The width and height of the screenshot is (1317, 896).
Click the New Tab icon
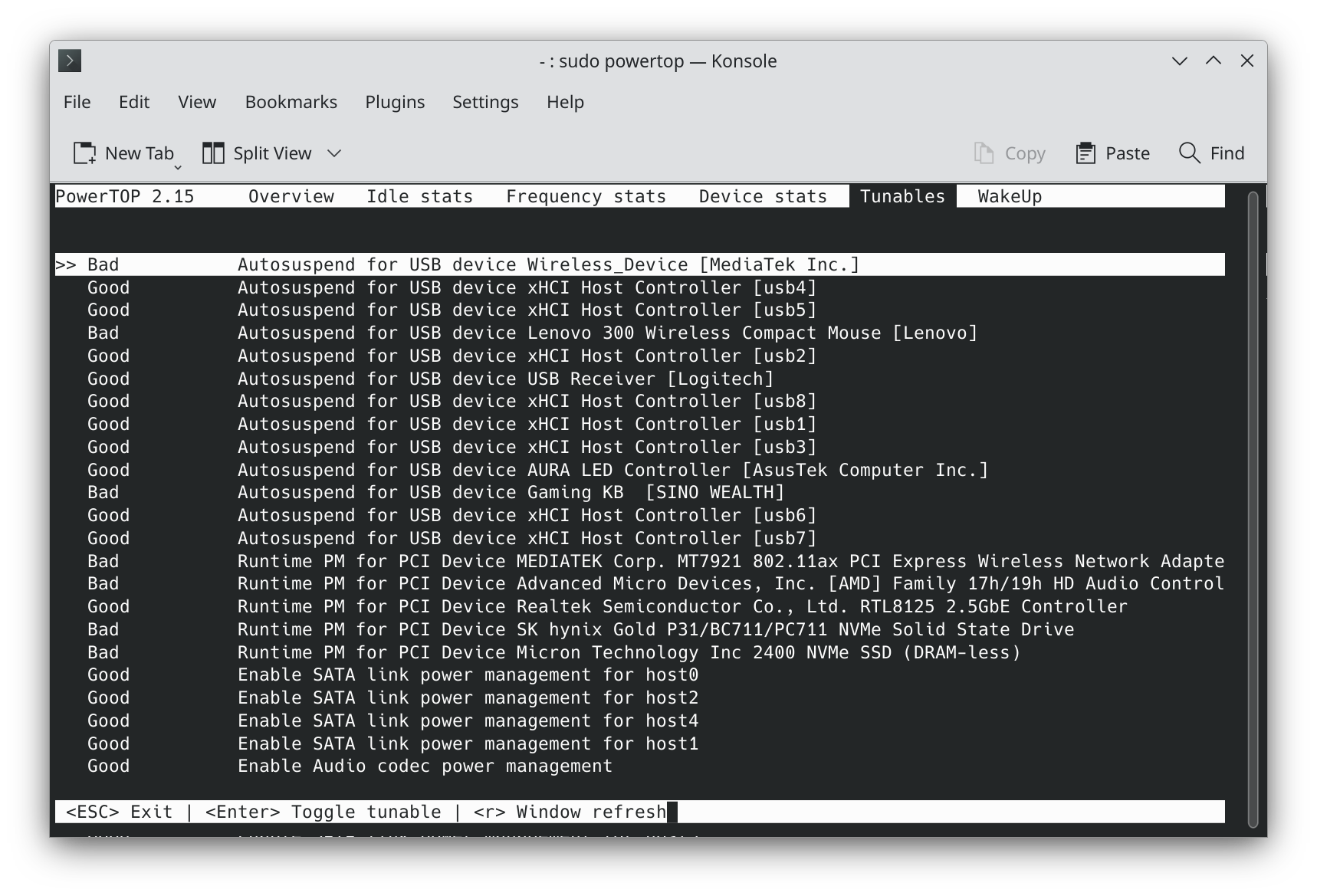pyautogui.click(x=84, y=153)
